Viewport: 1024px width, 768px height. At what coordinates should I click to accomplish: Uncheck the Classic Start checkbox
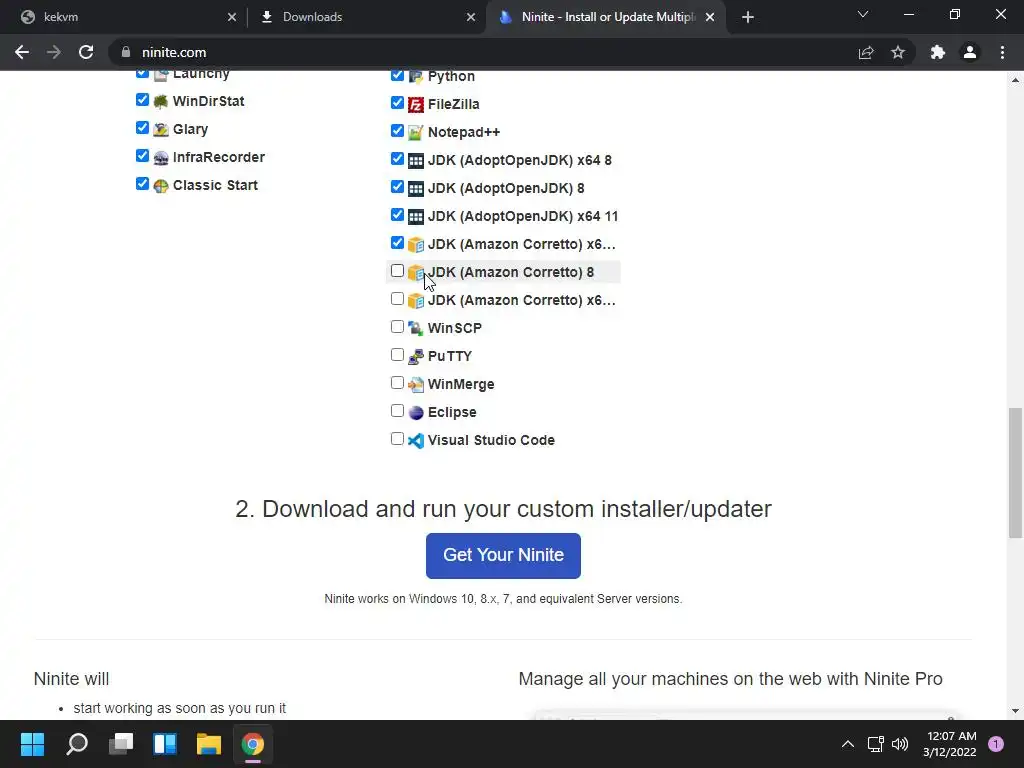coord(142,184)
